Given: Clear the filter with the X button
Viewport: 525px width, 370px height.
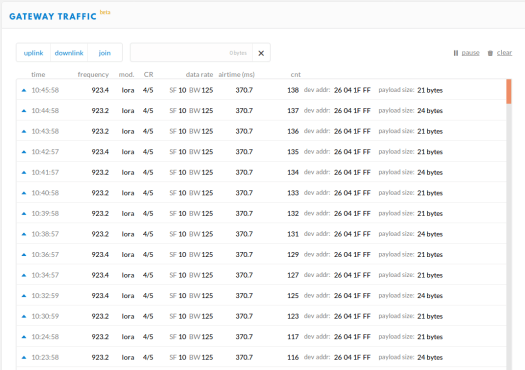Looking at the screenshot, I should (261, 53).
